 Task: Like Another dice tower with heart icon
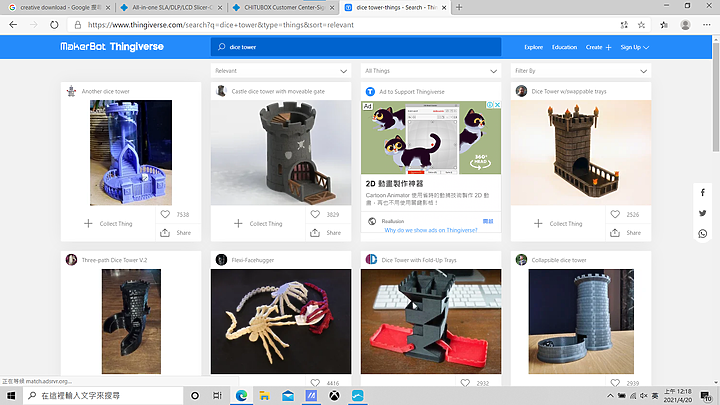coord(165,214)
